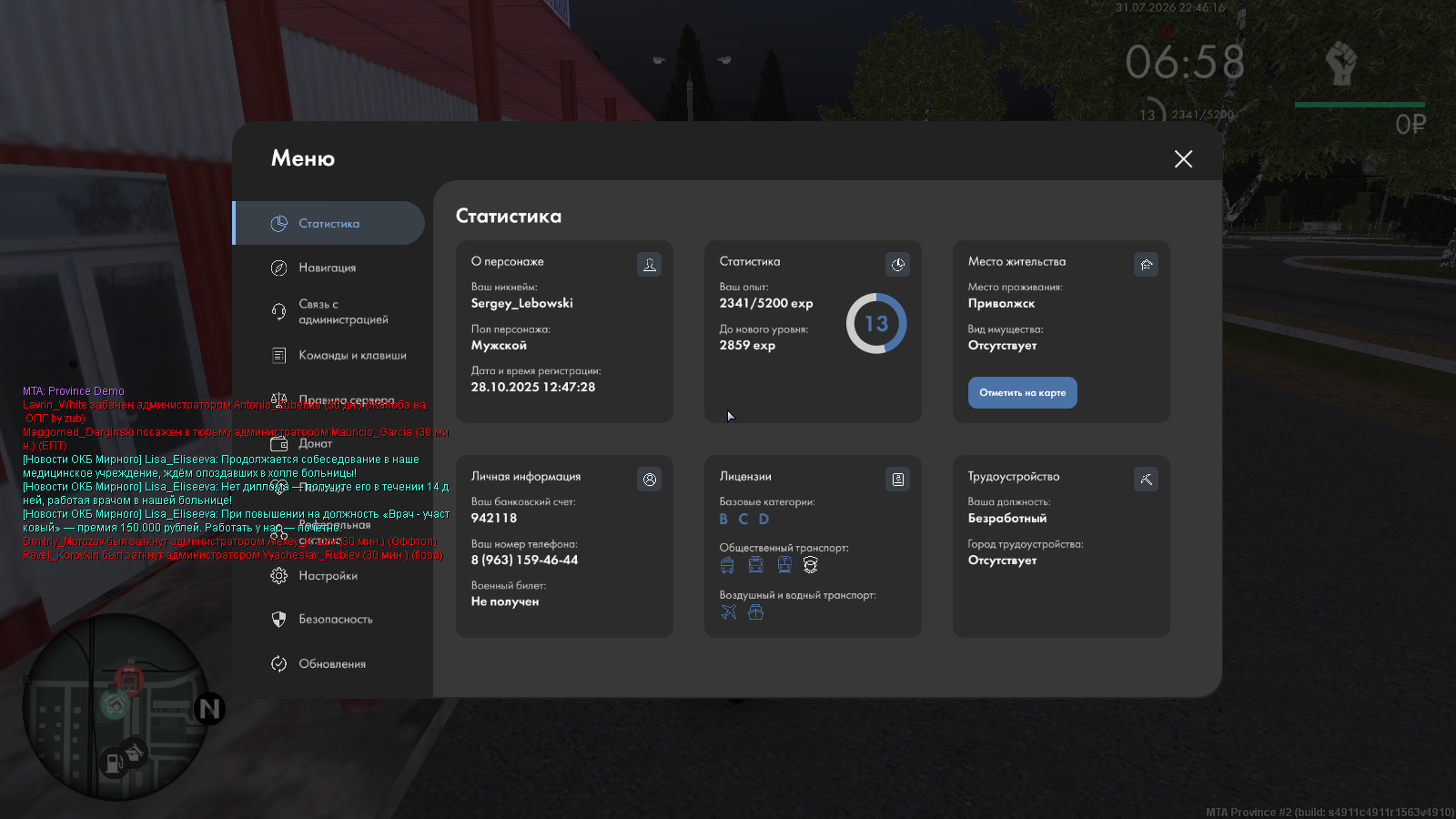The height and width of the screenshot is (819, 1456).
Task: Click the phone number 8 (963) 159-46-44
Action: [524, 560]
